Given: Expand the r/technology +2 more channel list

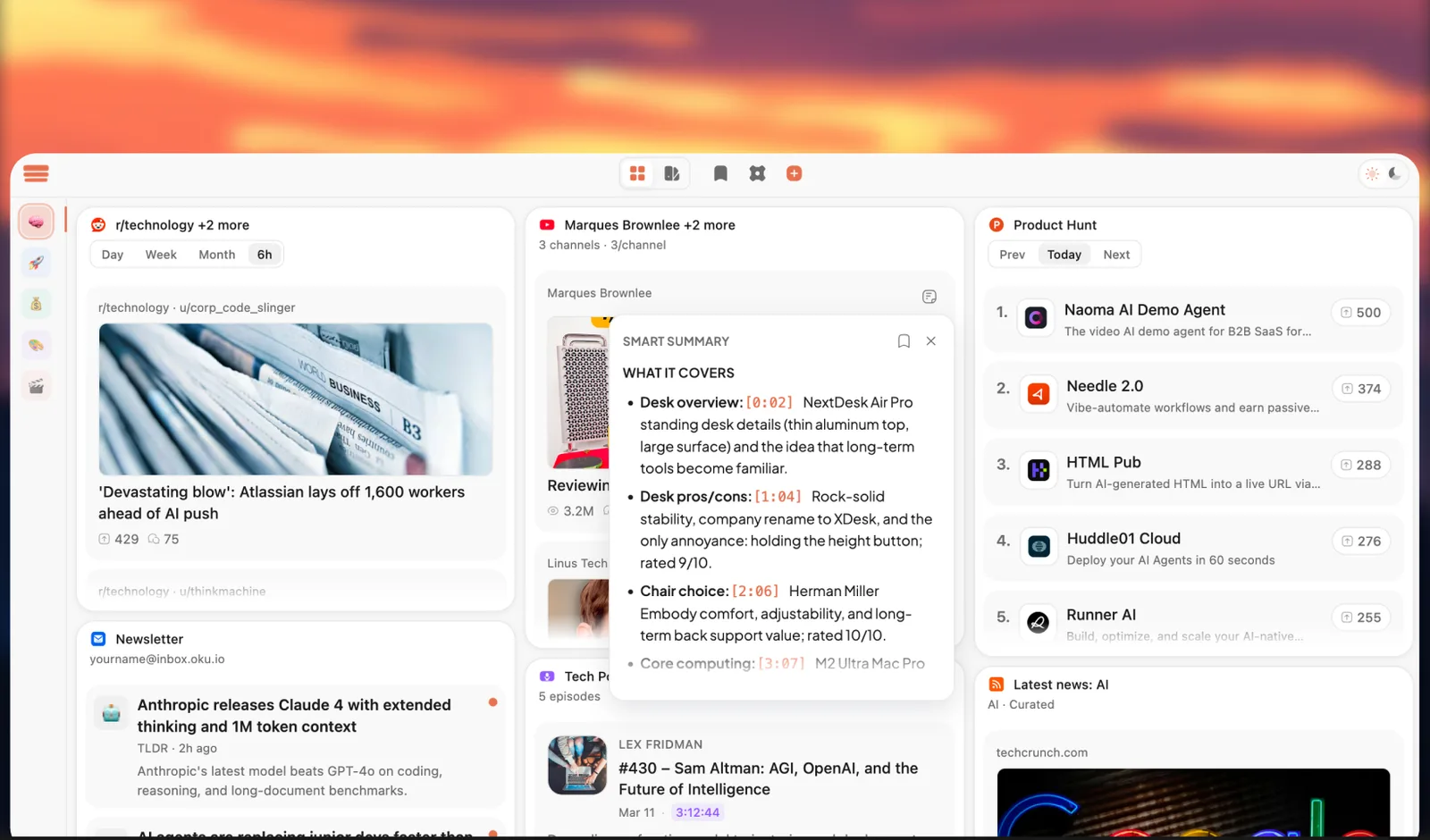Looking at the screenshot, I should [x=182, y=224].
